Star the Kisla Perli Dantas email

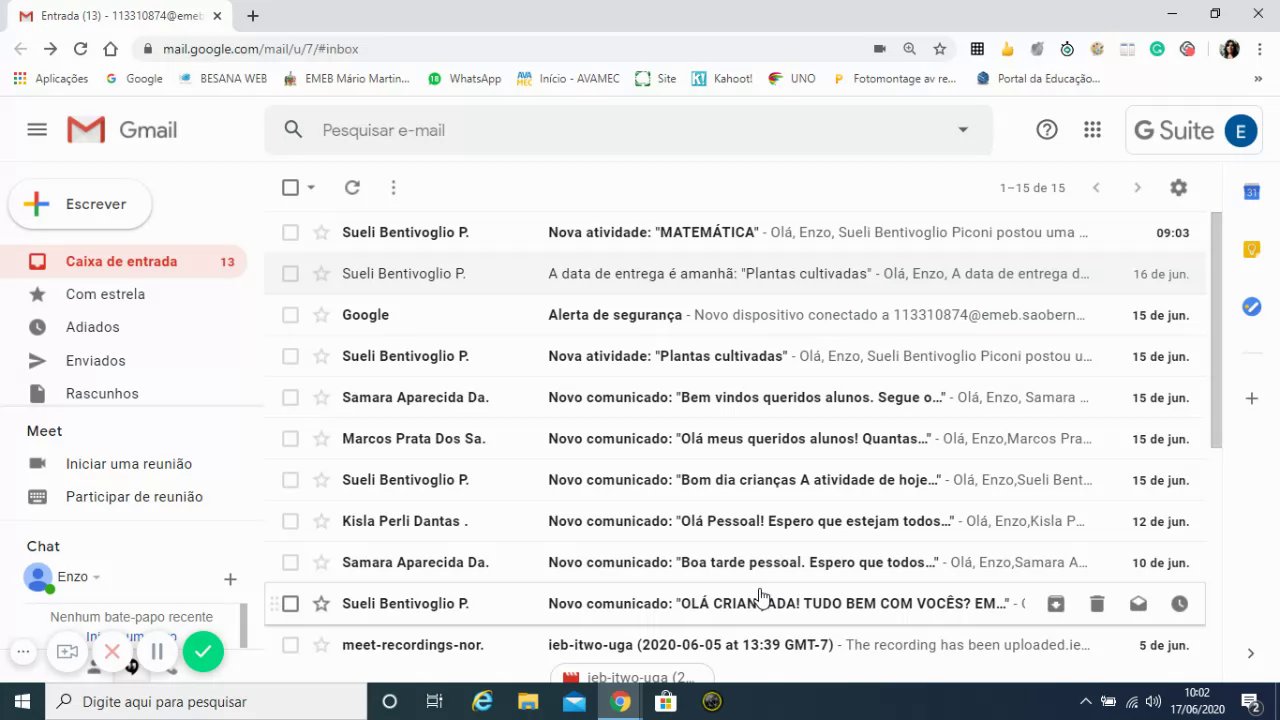click(321, 521)
